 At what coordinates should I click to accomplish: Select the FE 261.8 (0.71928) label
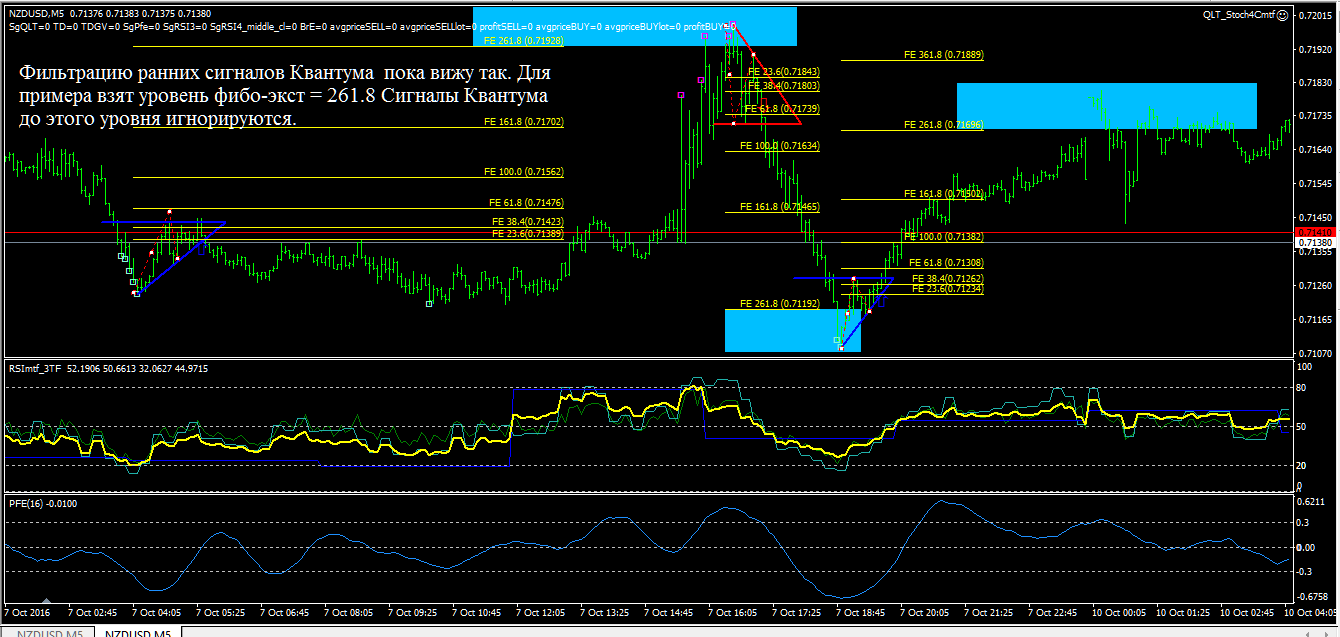(523, 41)
